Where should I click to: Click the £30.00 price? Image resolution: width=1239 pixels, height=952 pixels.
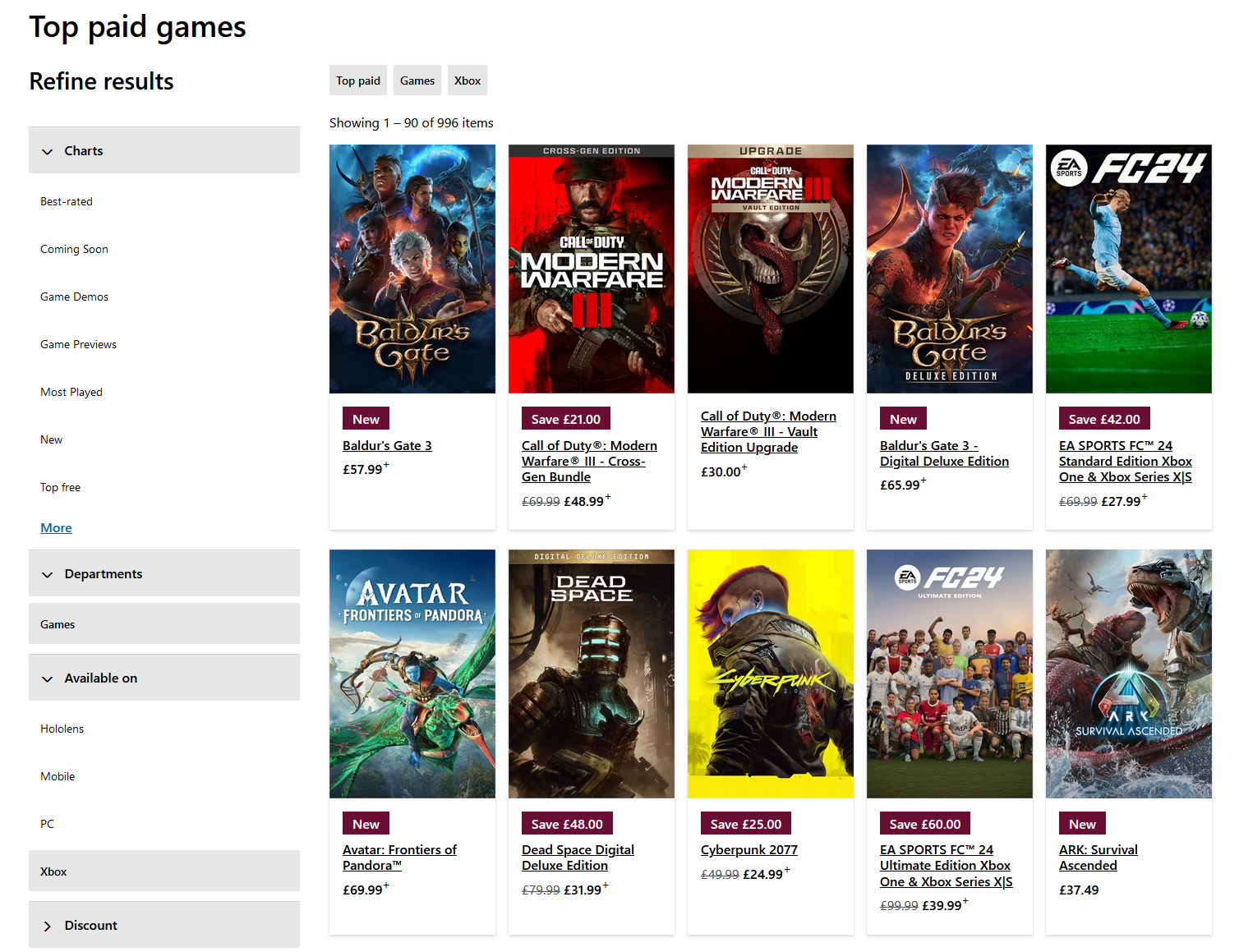pos(724,471)
